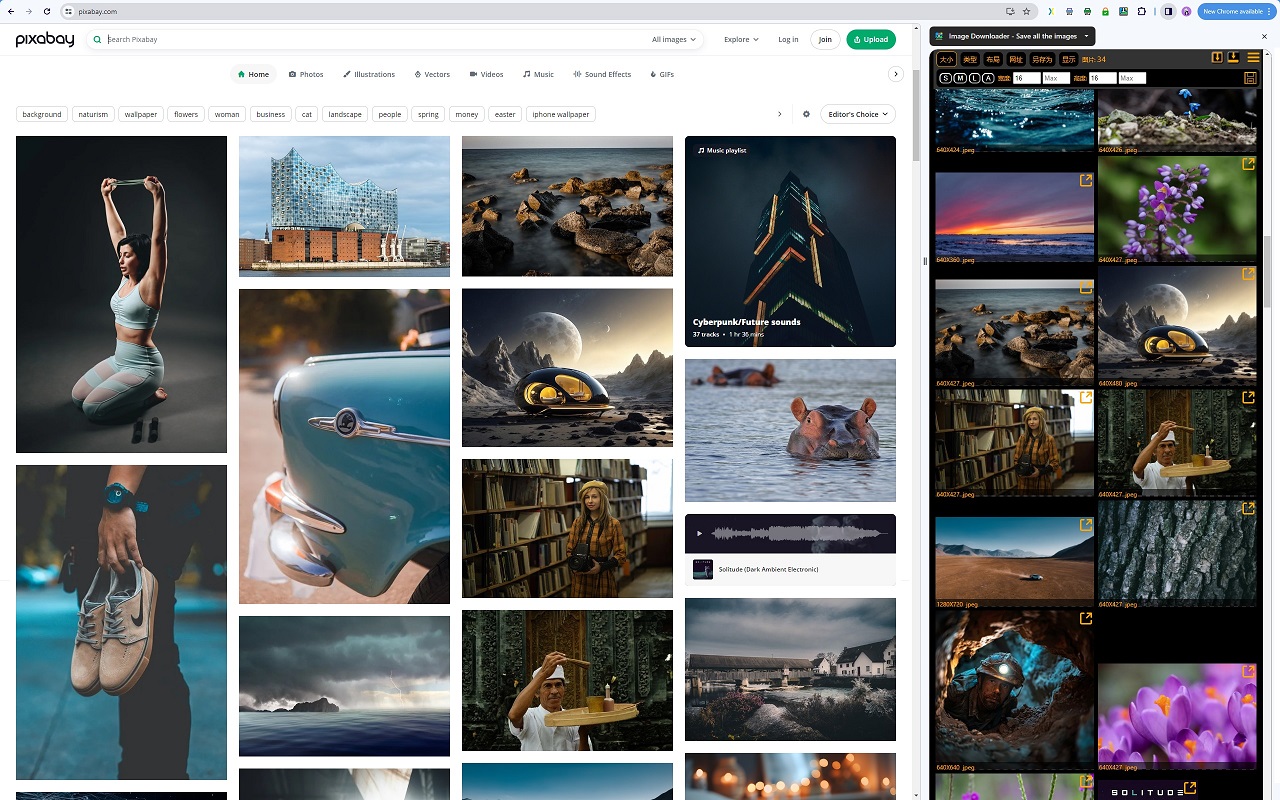Click the Join button
Screen dimensions: 1280x800
(825, 40)
